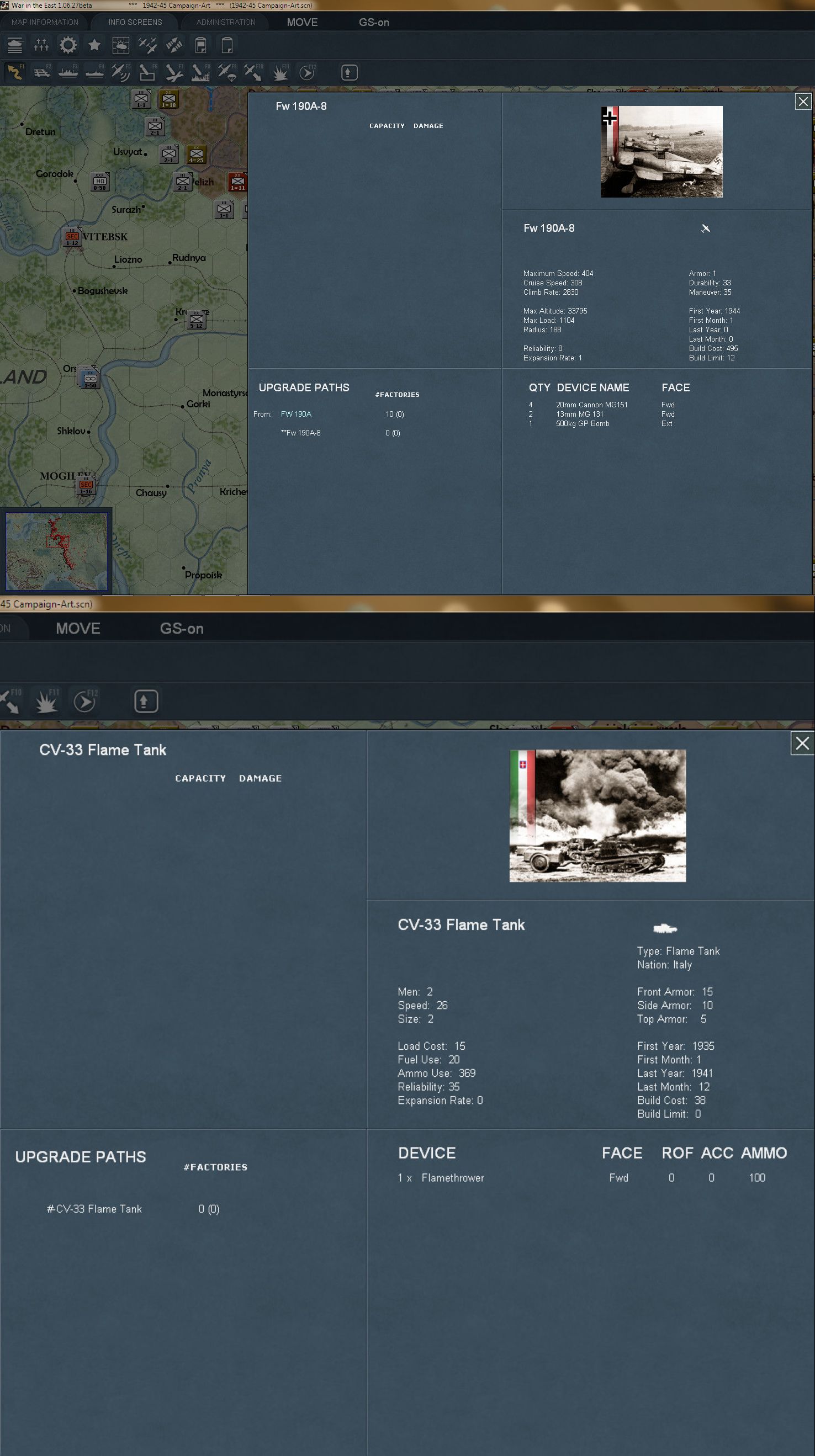815x1456 pixels.
Task: Select the 5-12 unit counter
Action: coord(196,320)
